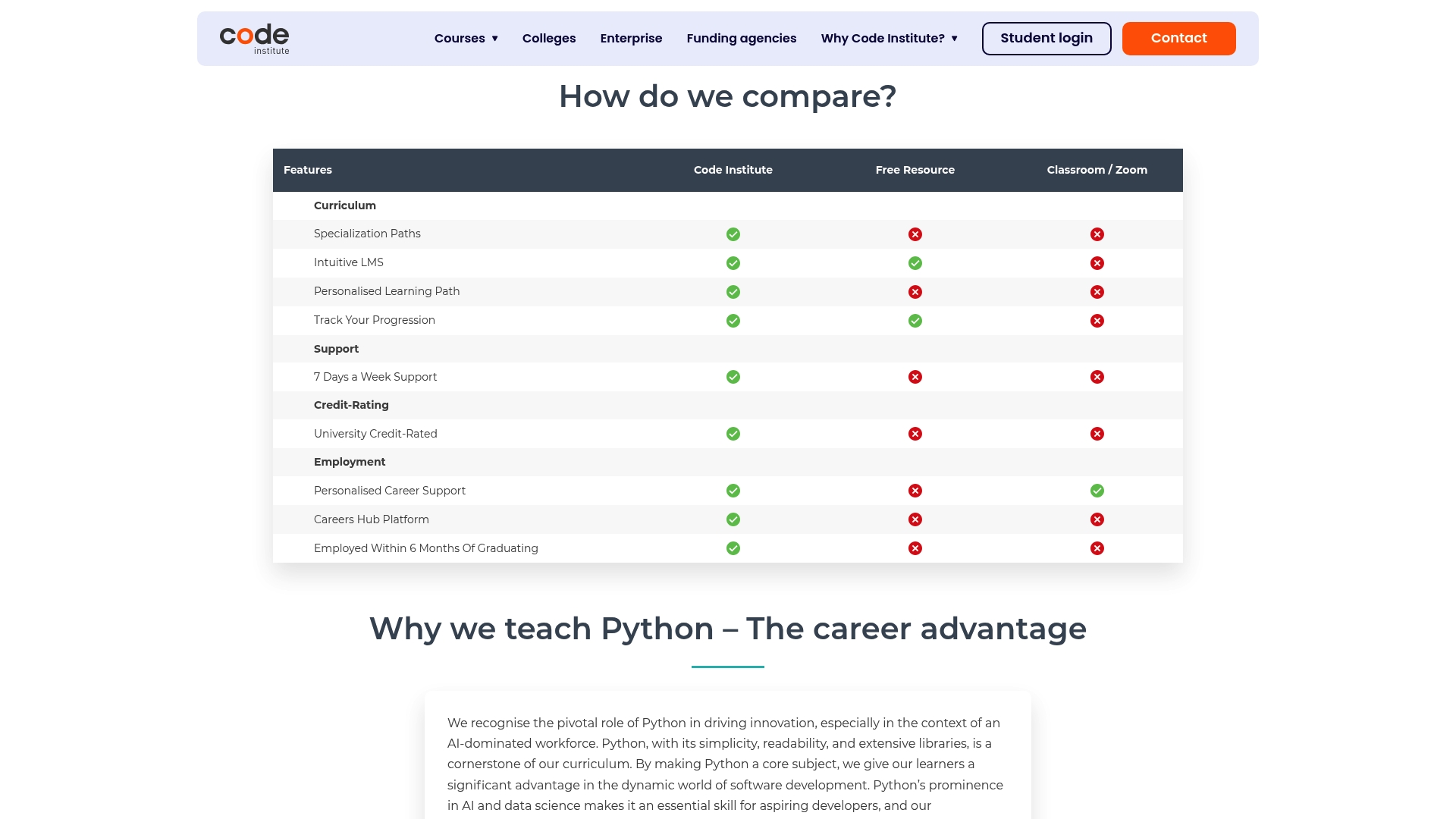
Task: Click red cross for Careers Hub Platform under Classroom / Zoom
Action: 1097,519
